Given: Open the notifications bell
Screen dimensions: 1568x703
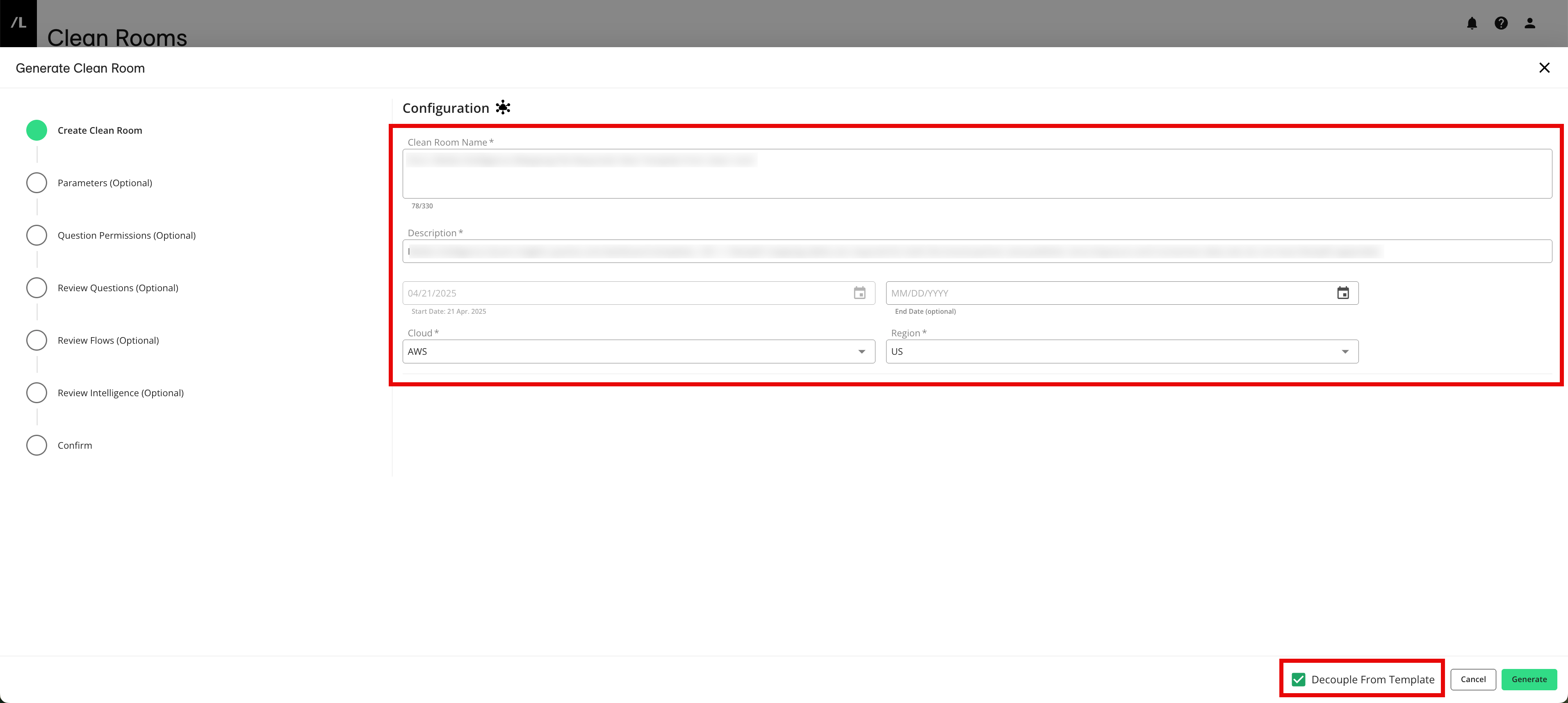Looking at the screenshot, I should point(1472,23).
